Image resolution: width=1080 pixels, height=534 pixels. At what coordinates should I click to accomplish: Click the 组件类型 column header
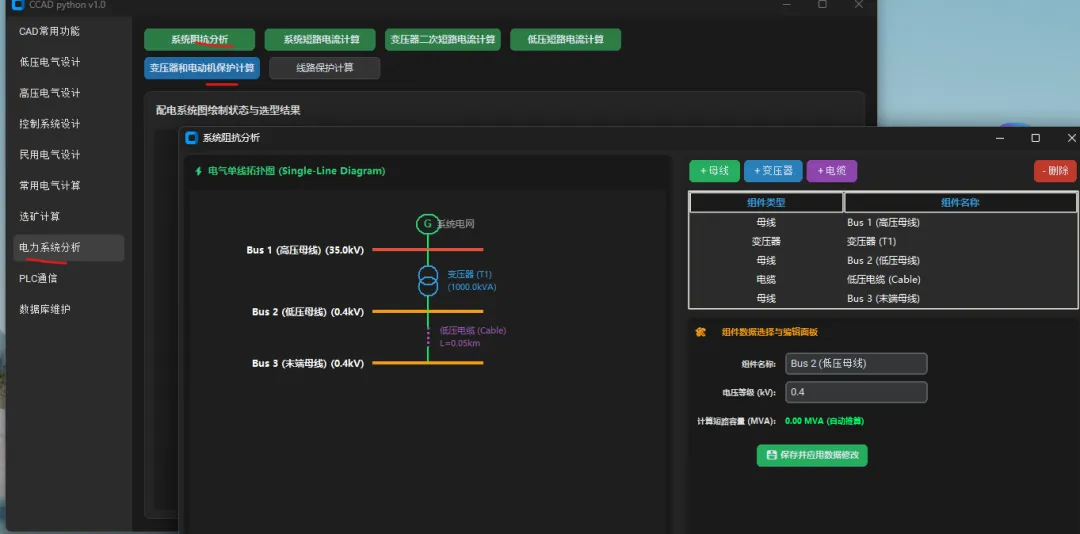(767, 203)
